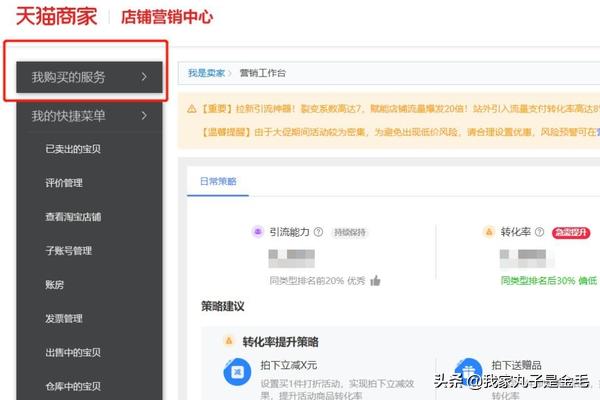Click the 我是卖家 breadcrumb link

click(x=205, y=73)
